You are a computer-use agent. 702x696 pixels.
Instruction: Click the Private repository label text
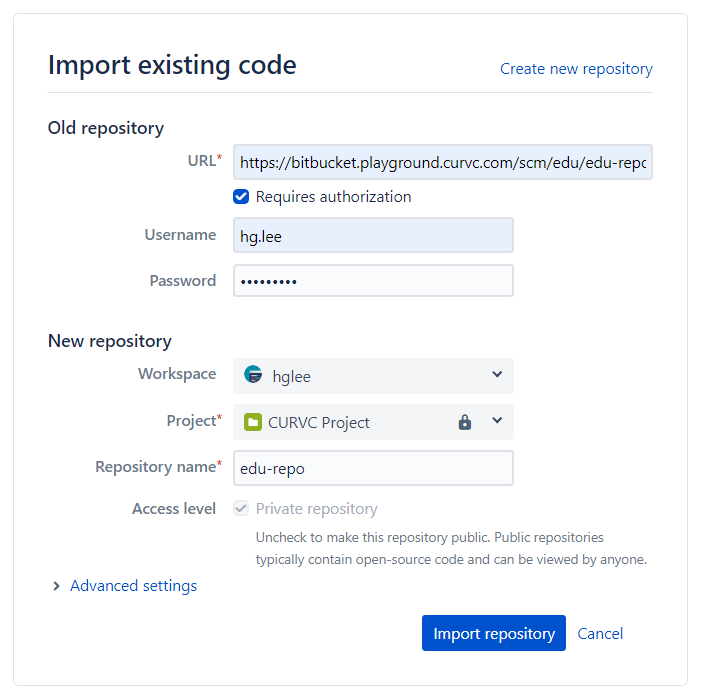(x=317, y=509)
